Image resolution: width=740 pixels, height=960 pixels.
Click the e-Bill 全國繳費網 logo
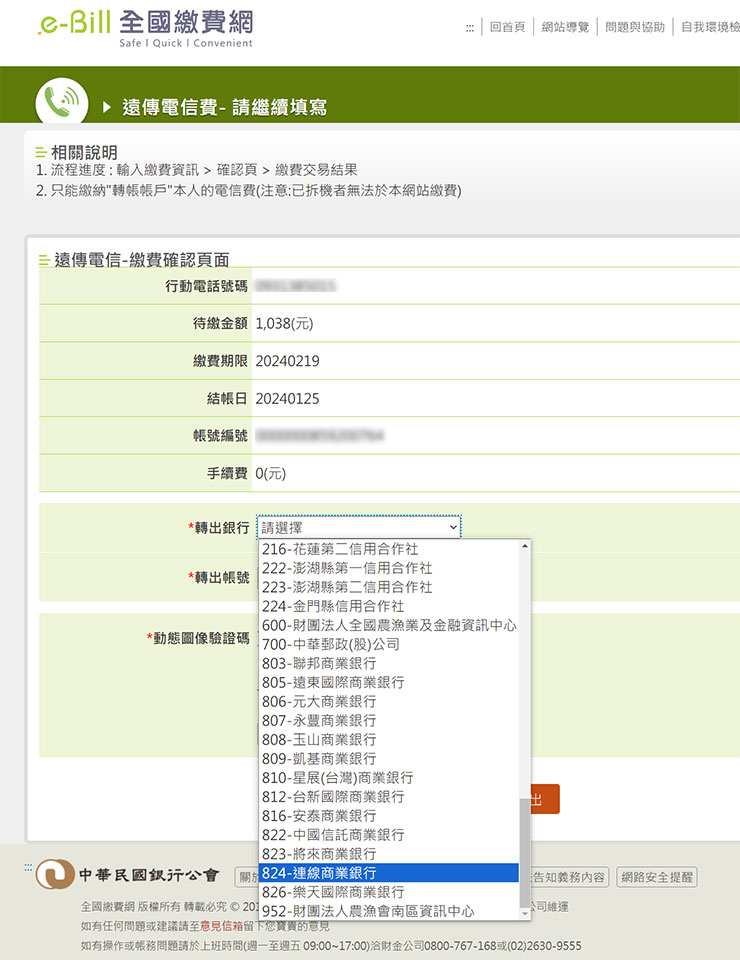click(x=146, y=29)
